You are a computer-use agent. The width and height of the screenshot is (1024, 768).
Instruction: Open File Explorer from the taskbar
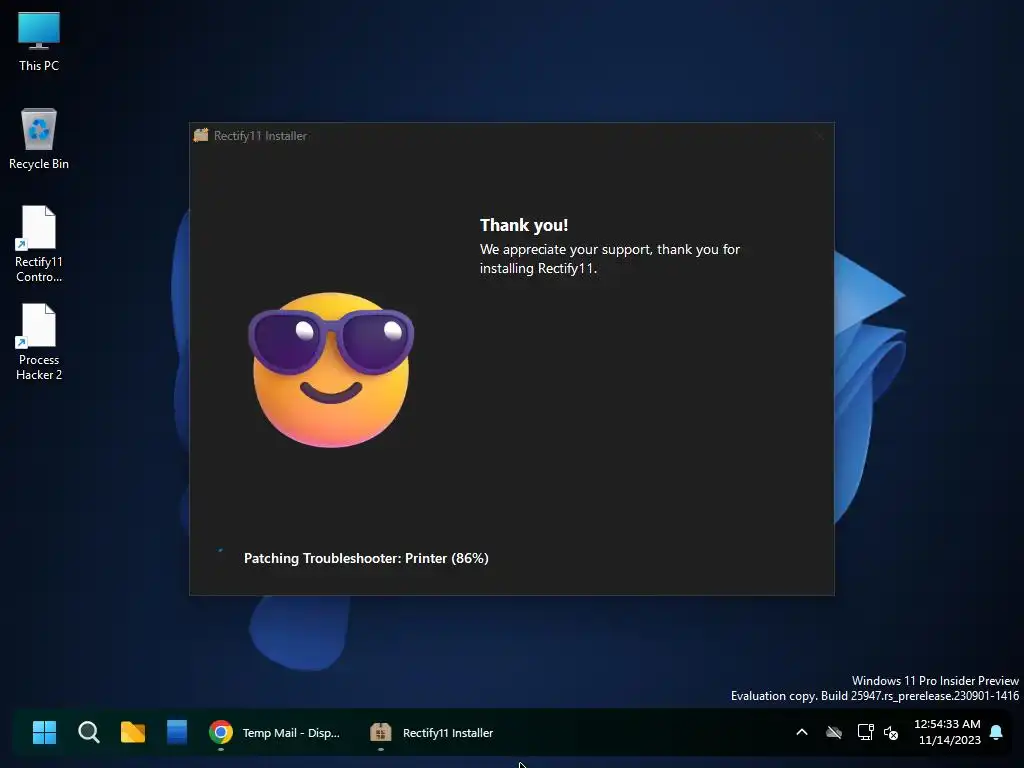coord(133,732)
